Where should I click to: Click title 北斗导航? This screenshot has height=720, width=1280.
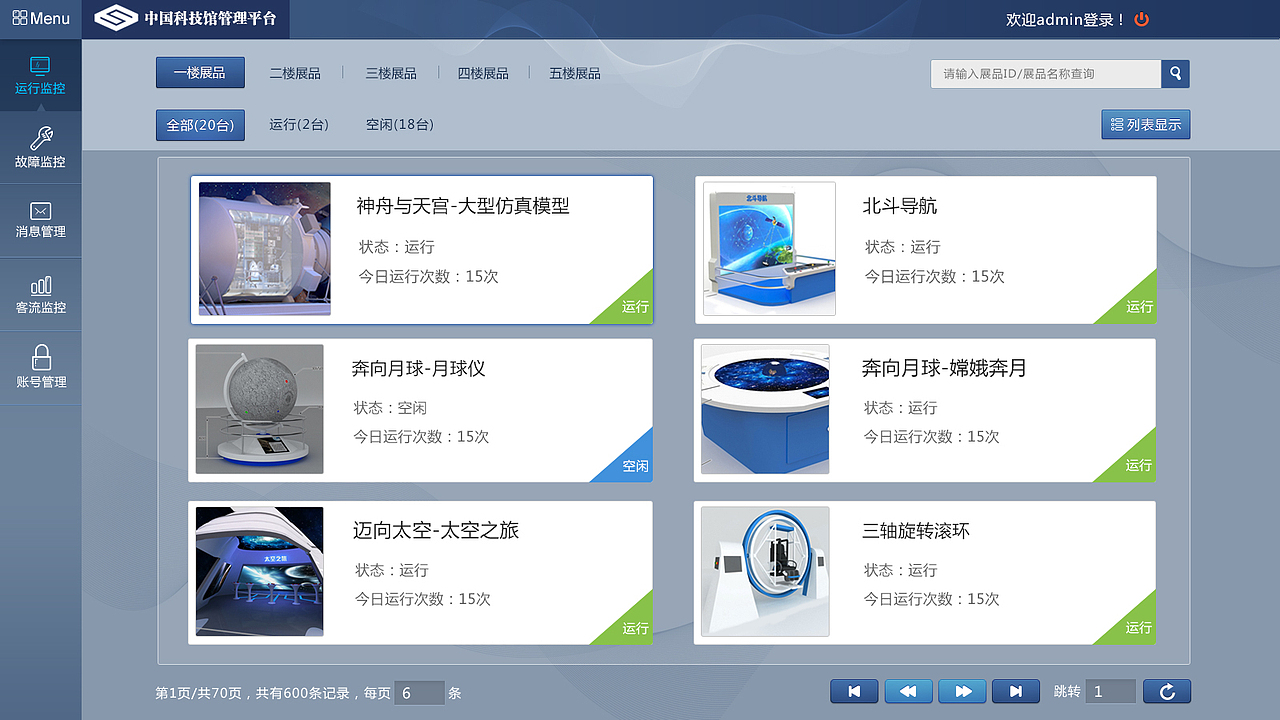click(x=900, y=206)
